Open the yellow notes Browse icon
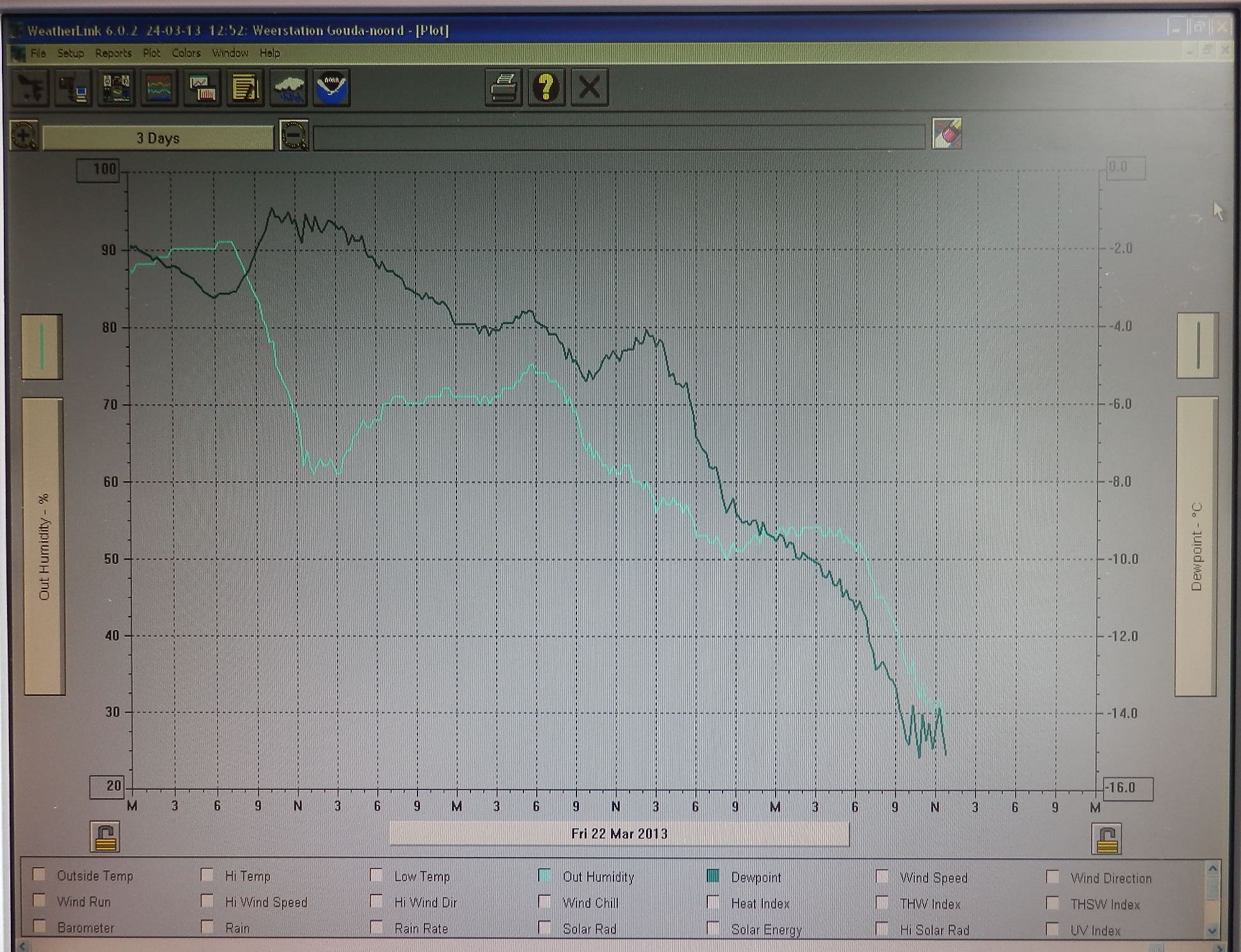Viewport: 1241px width, 952px height. [246, 88]
